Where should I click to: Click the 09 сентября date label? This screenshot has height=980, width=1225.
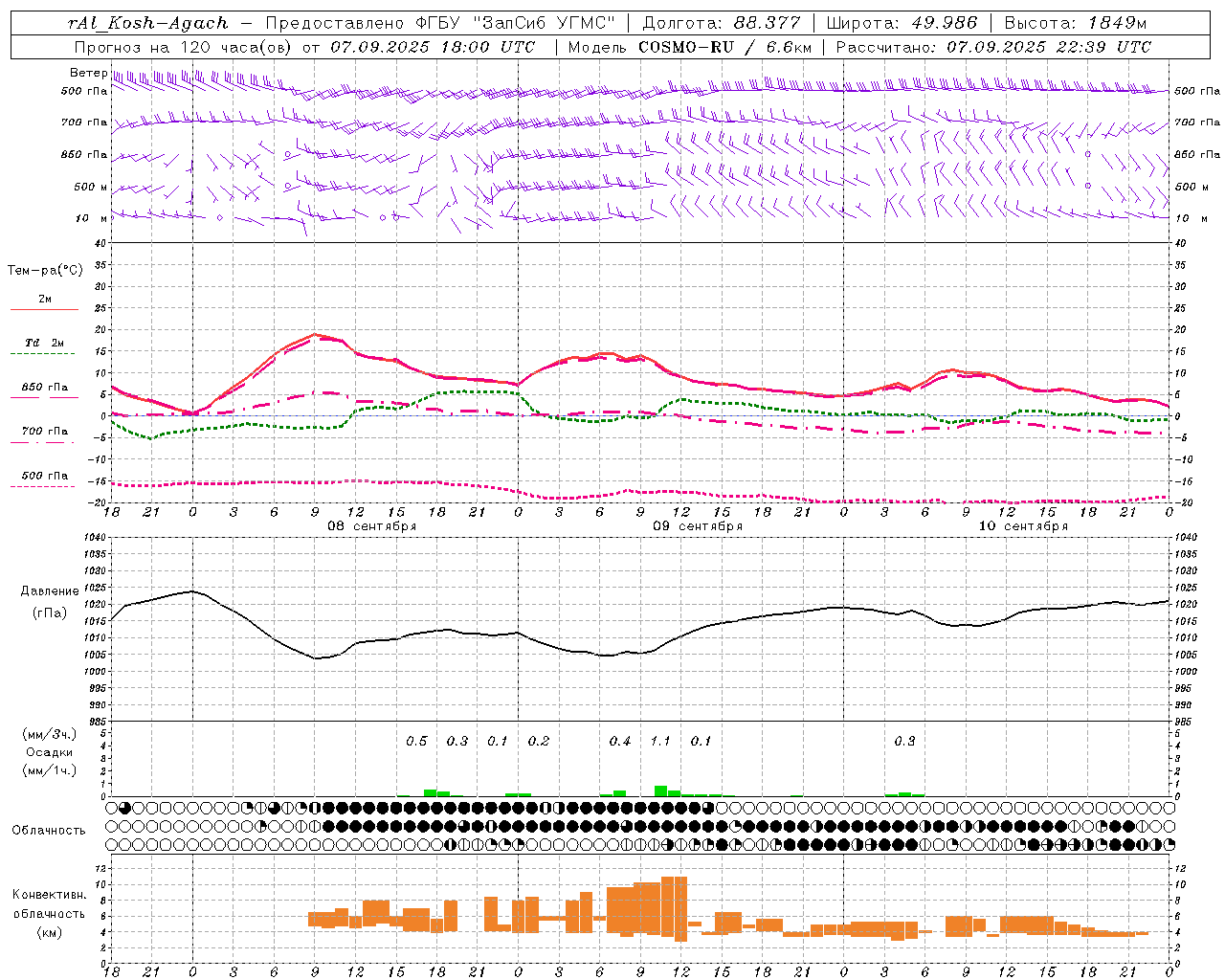[698, 526]
